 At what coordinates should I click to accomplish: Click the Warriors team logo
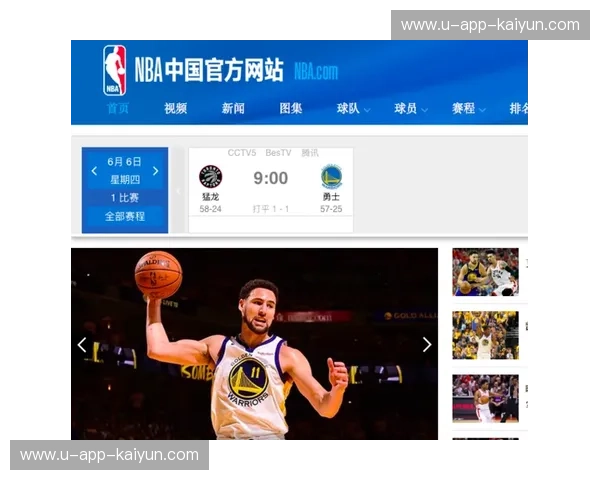point(331,176)
